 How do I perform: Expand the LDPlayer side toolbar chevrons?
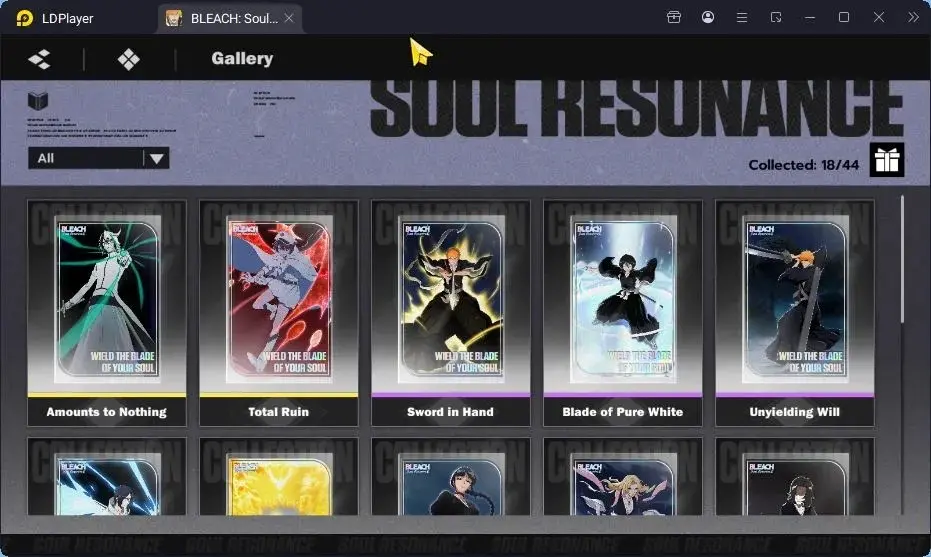pos(913,17)
